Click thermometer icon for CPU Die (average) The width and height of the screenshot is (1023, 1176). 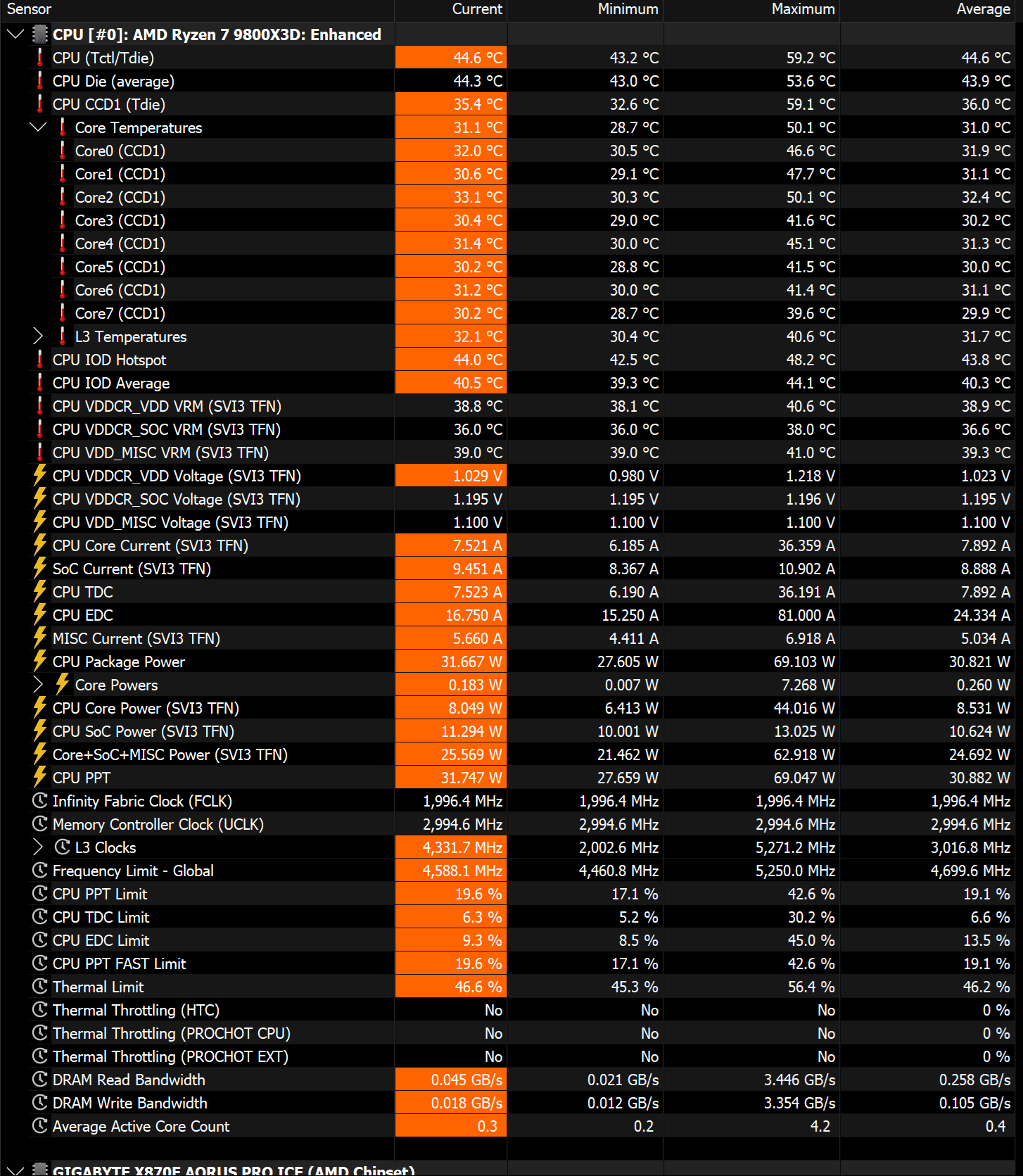pyautogui.click(x=40, y=81)
